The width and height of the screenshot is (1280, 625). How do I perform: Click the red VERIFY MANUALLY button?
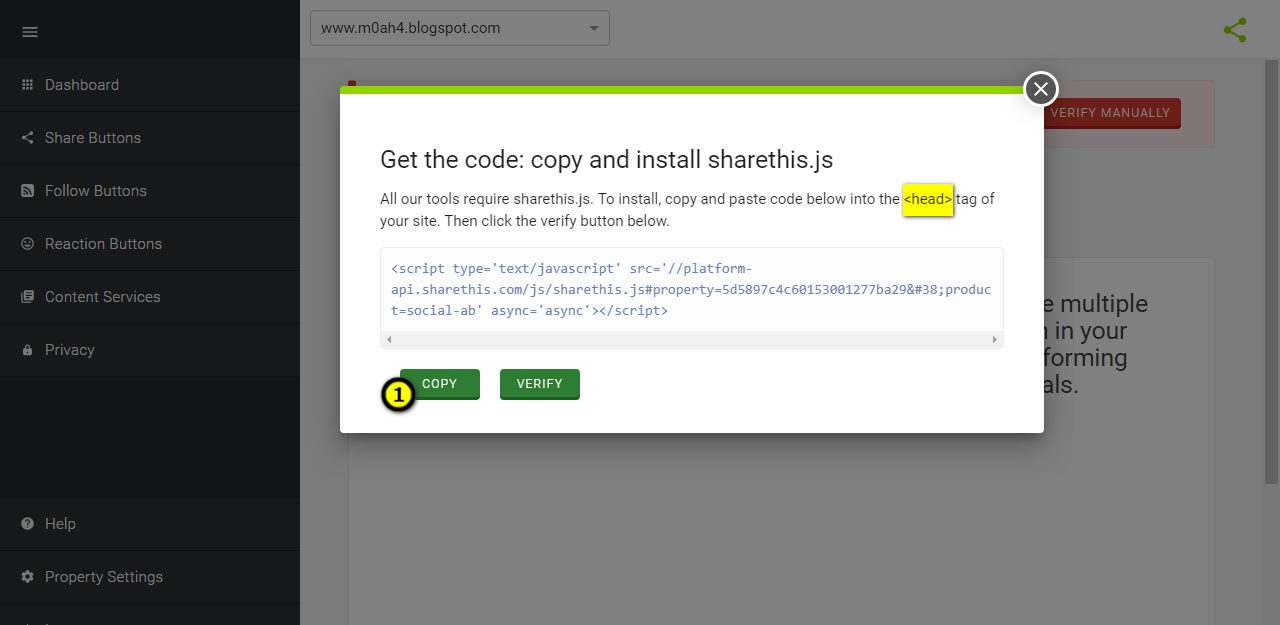point(1110,113)
